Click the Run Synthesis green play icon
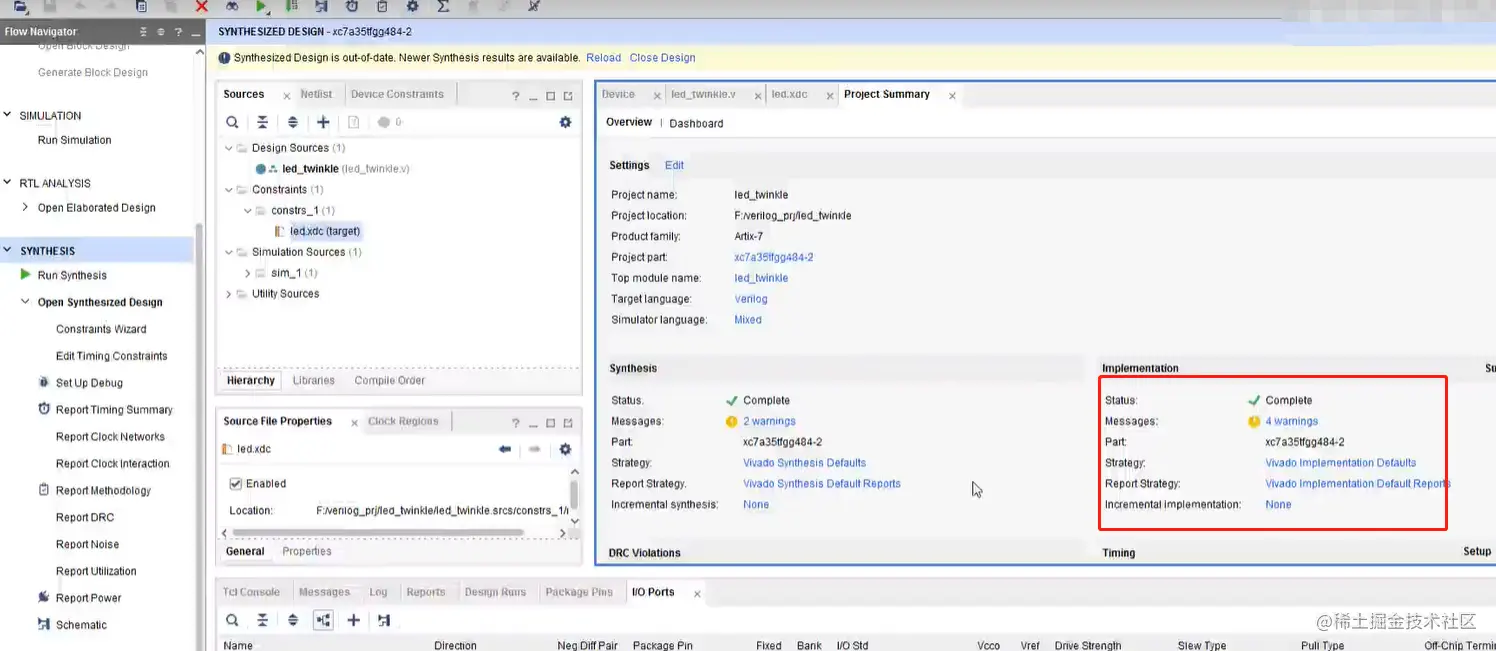 (x=26, y=274)
